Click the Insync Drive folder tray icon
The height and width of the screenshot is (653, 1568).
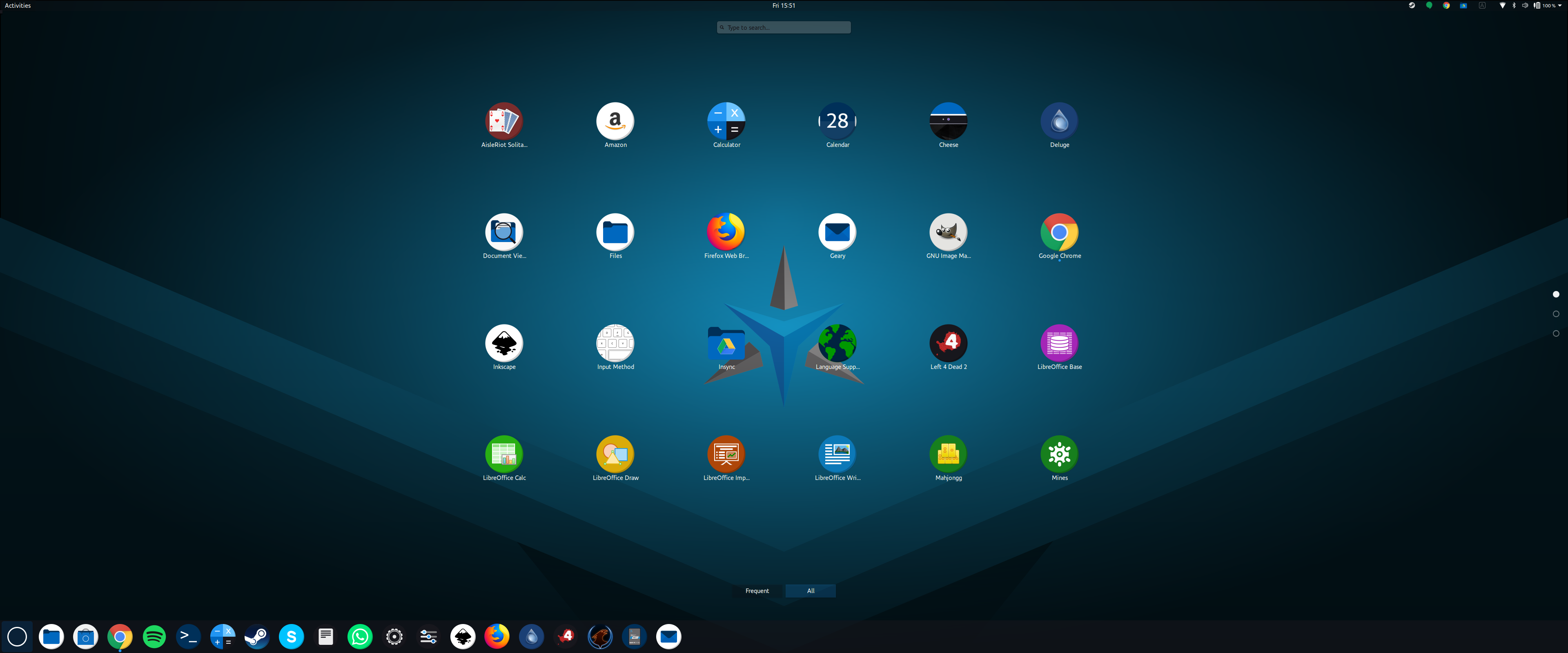(1463, 5)
